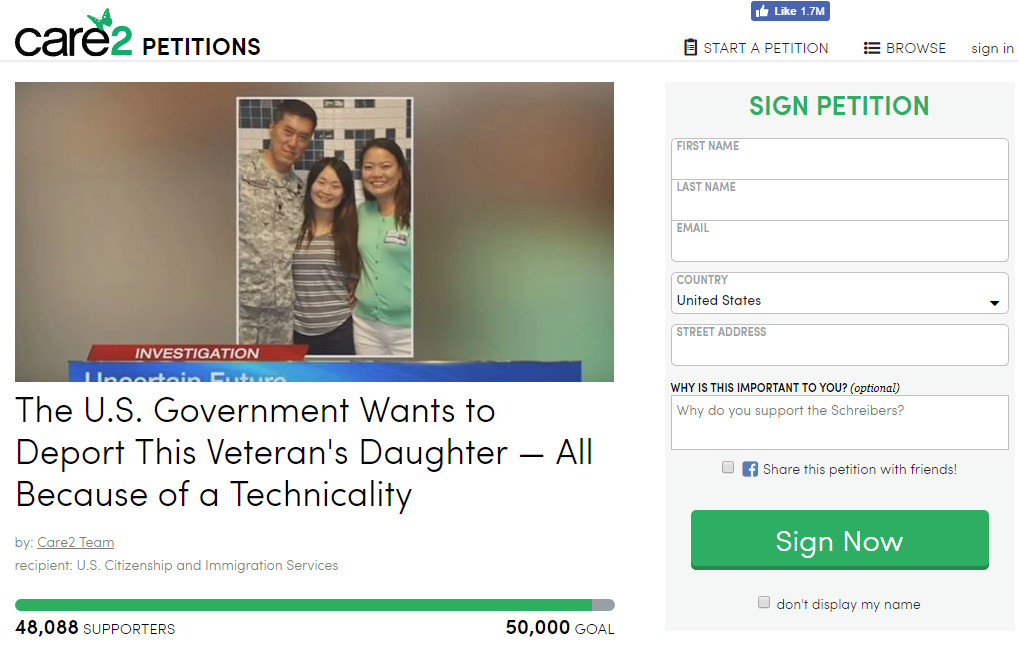1019x649 pixels.
Task: Open the Care2 Team author link
Action: [x=75, y=542]
